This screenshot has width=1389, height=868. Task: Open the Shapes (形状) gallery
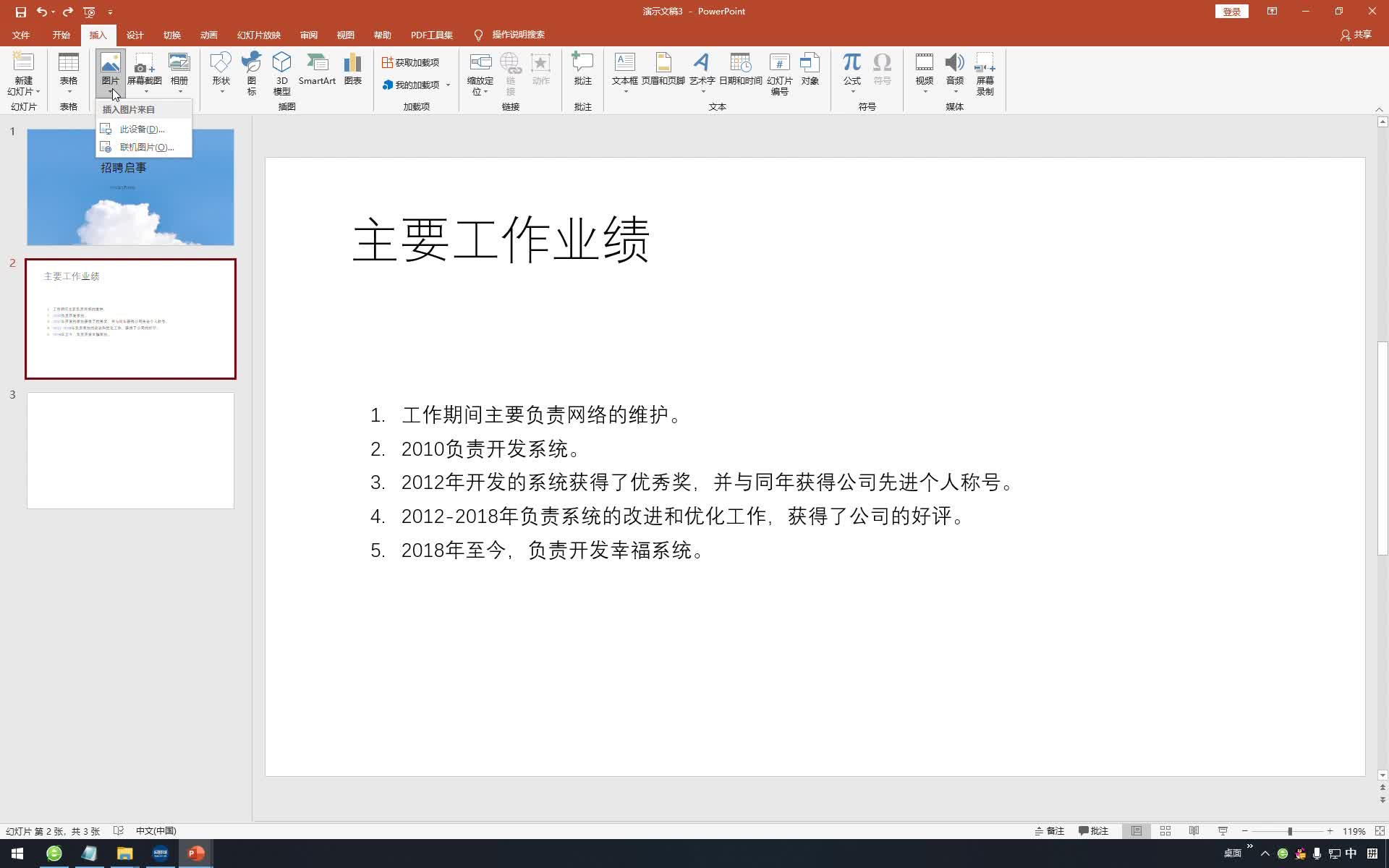coord(221,73)
